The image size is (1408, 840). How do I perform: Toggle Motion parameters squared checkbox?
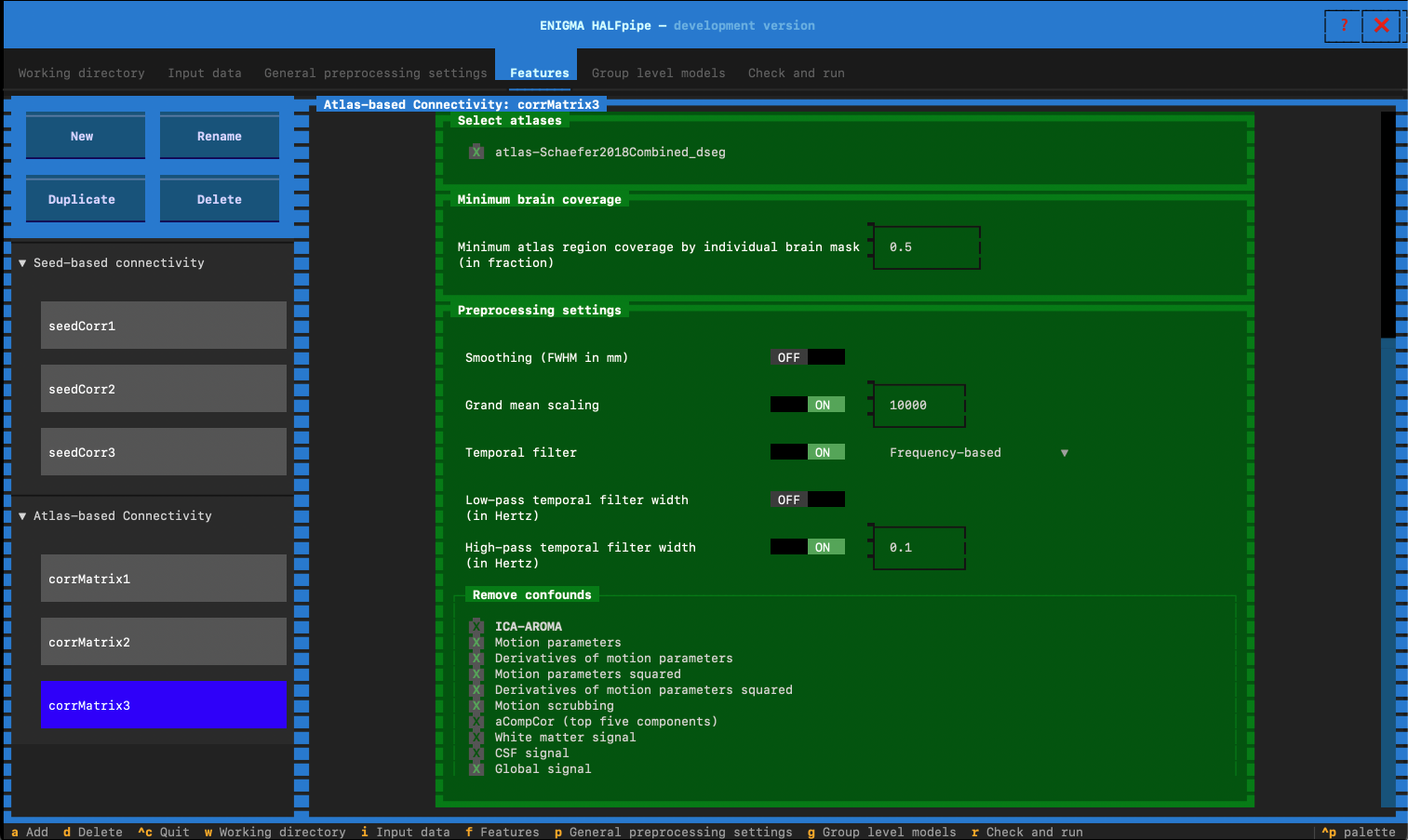point(476,673)
